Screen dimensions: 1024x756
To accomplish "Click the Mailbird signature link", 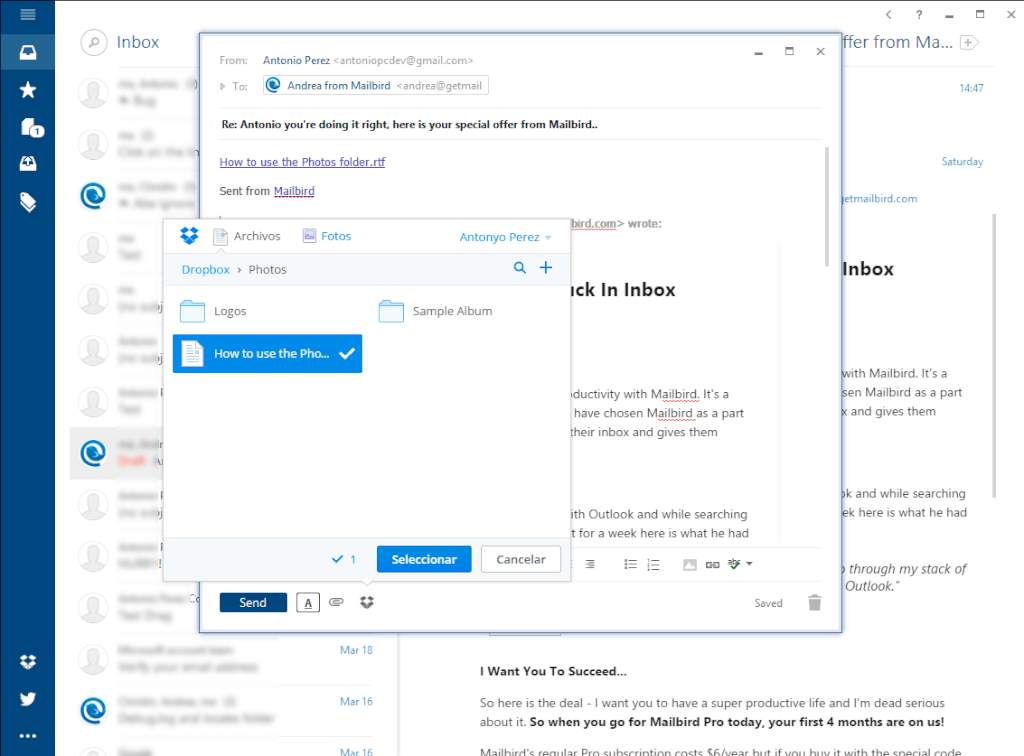I will [x=294, y=191].
